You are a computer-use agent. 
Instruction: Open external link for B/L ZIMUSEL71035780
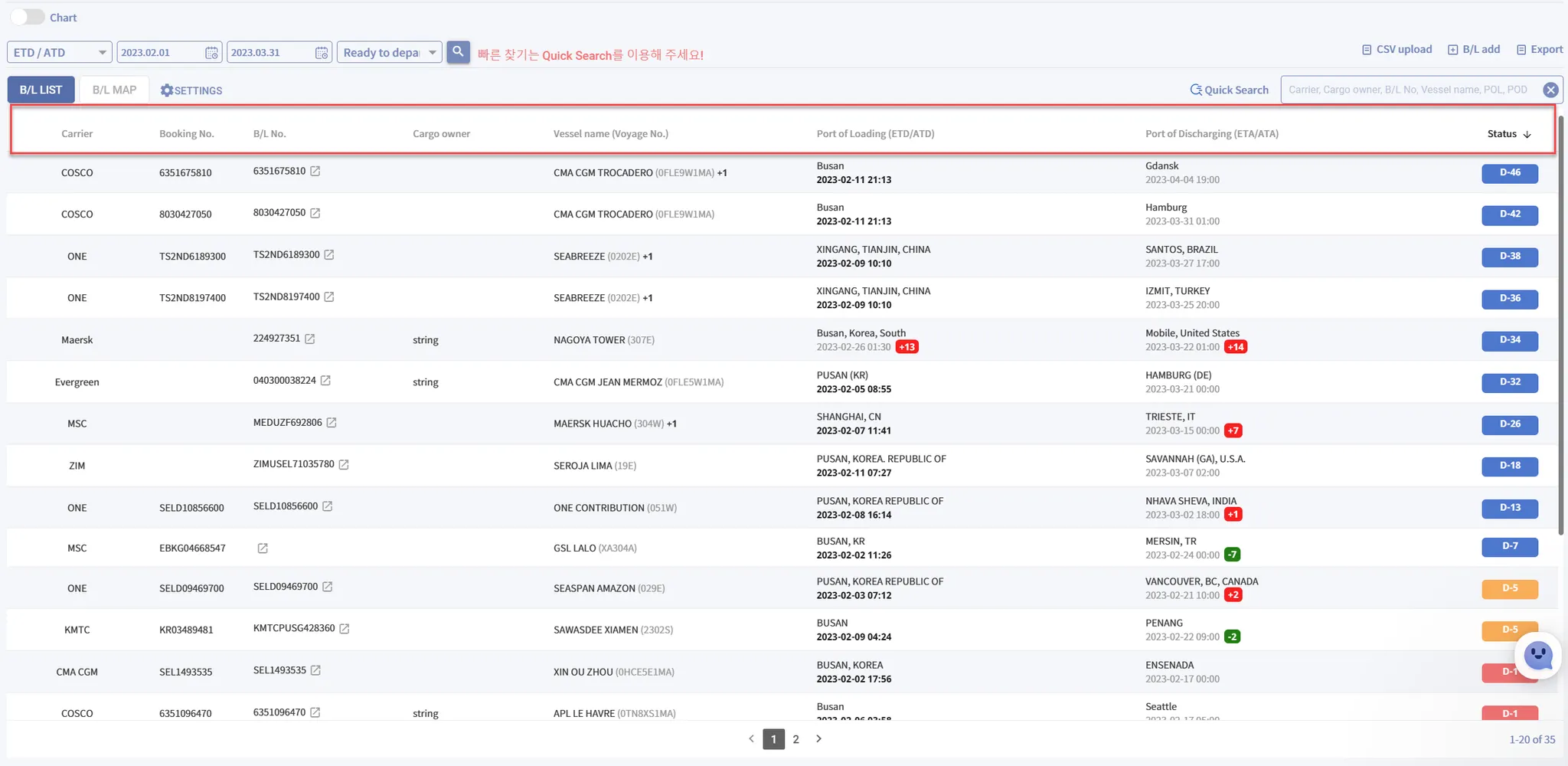coord(344,464)
